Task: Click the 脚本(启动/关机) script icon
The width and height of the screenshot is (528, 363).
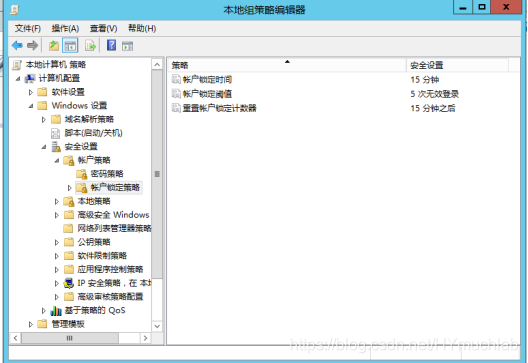Action: [x=55, y=133]
